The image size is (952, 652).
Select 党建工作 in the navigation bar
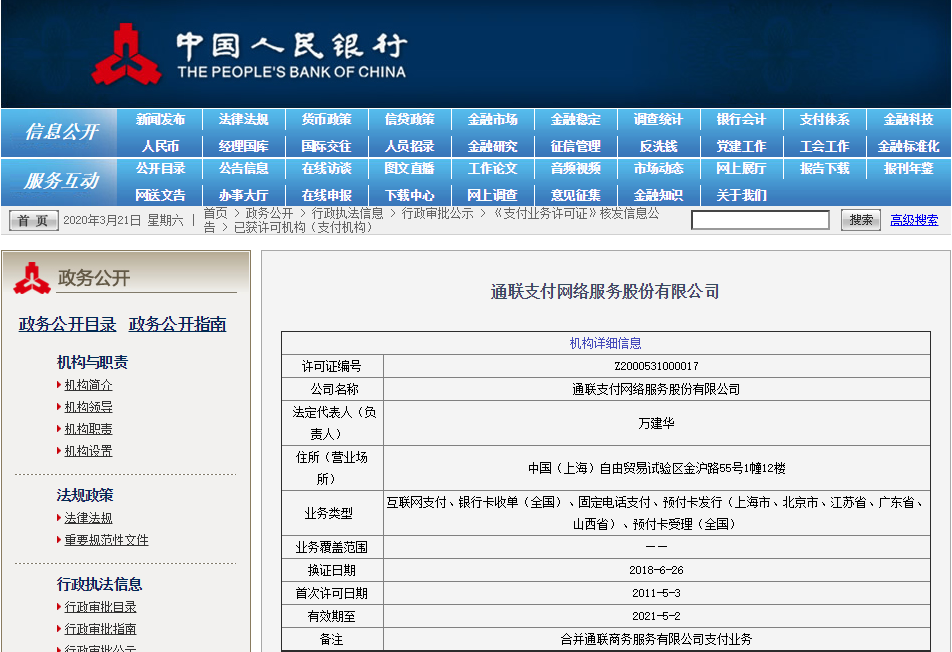pos(741,146)
